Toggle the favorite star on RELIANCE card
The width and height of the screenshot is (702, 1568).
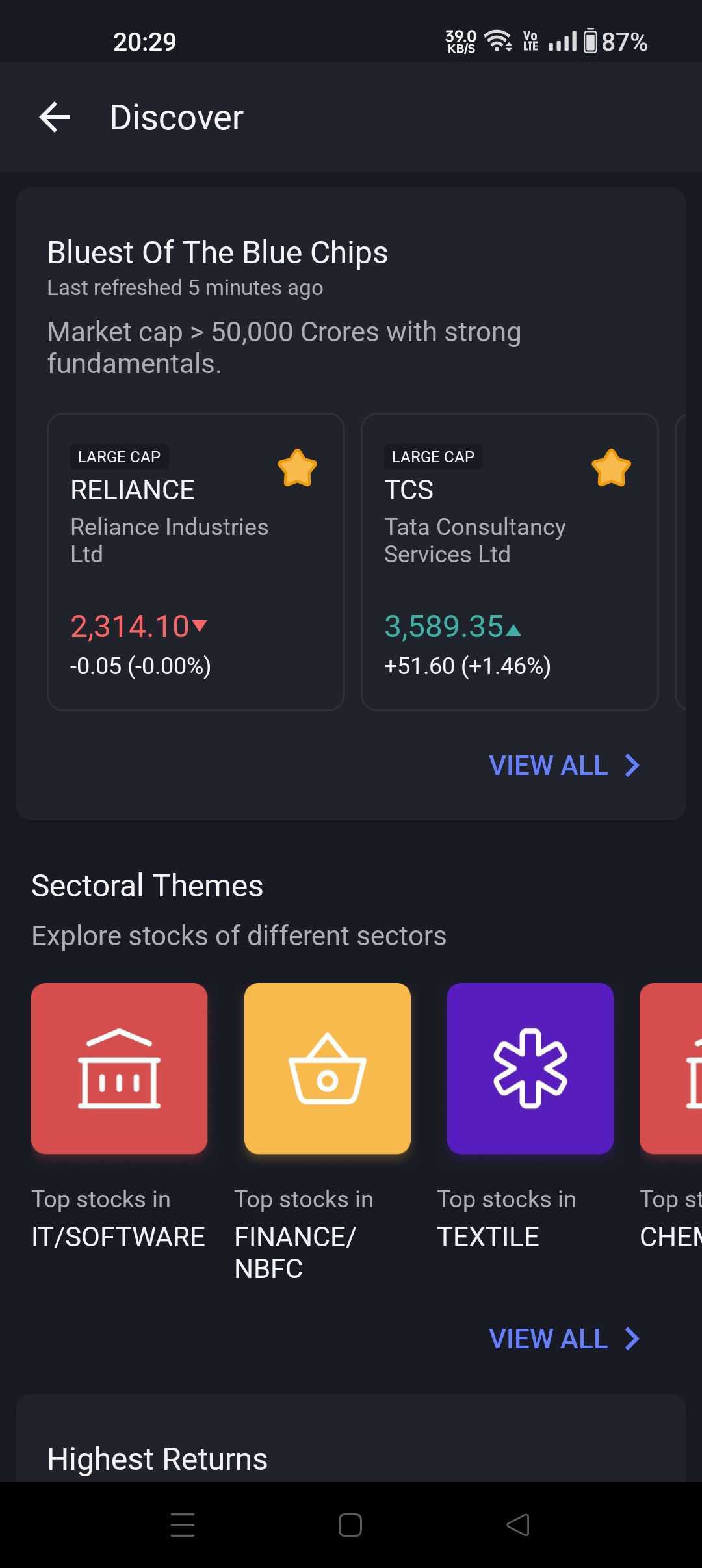pos(297,468)
